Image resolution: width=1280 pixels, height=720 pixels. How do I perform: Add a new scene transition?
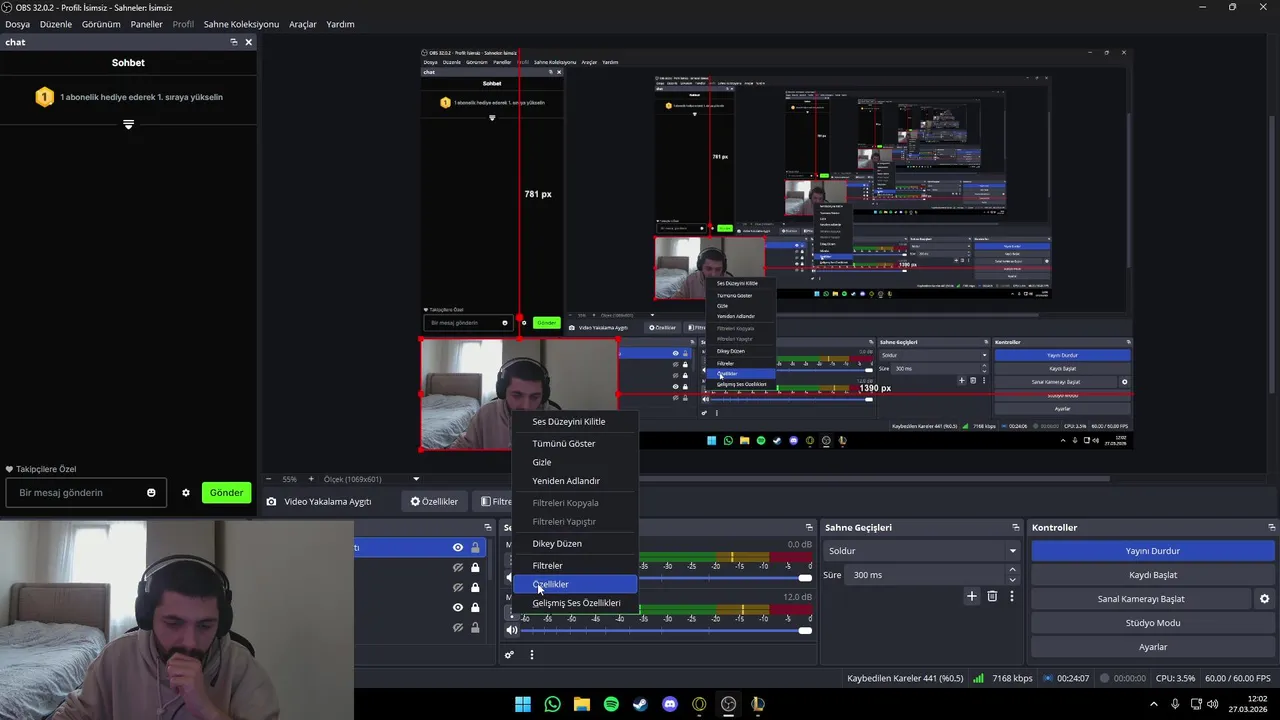point(971,596)
